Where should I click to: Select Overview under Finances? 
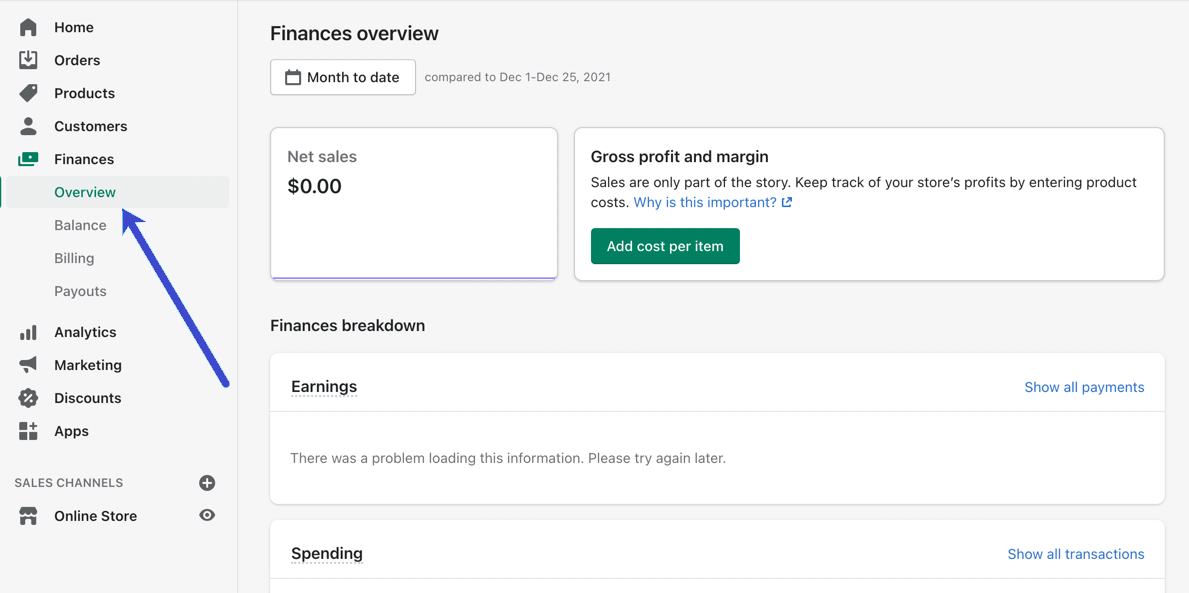pyautogui.click(x=84, y=191)
